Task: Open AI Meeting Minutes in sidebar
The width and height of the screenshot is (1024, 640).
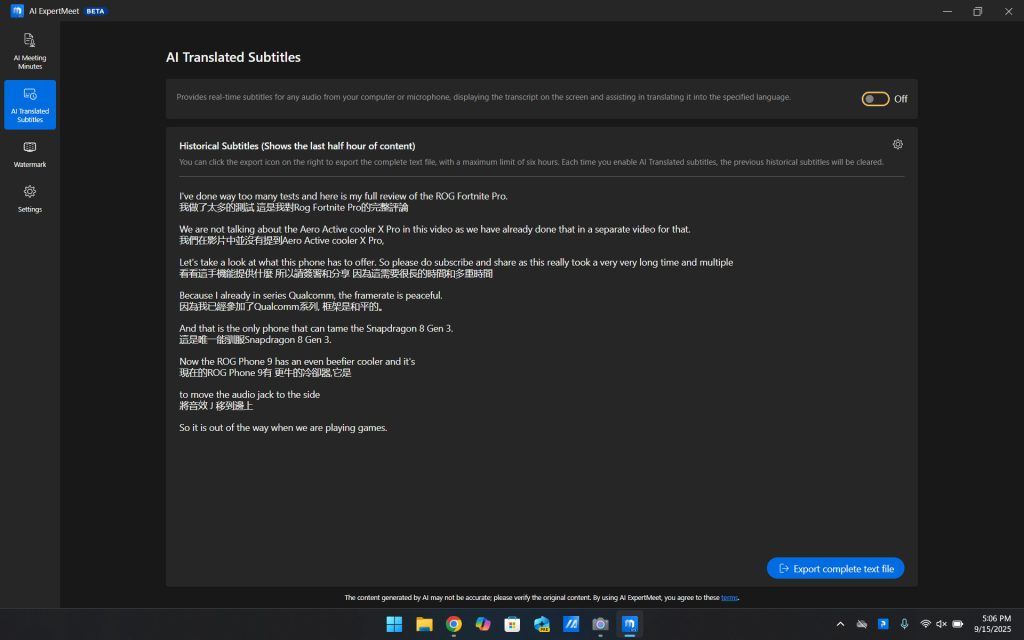Action: tap(30, 51)
